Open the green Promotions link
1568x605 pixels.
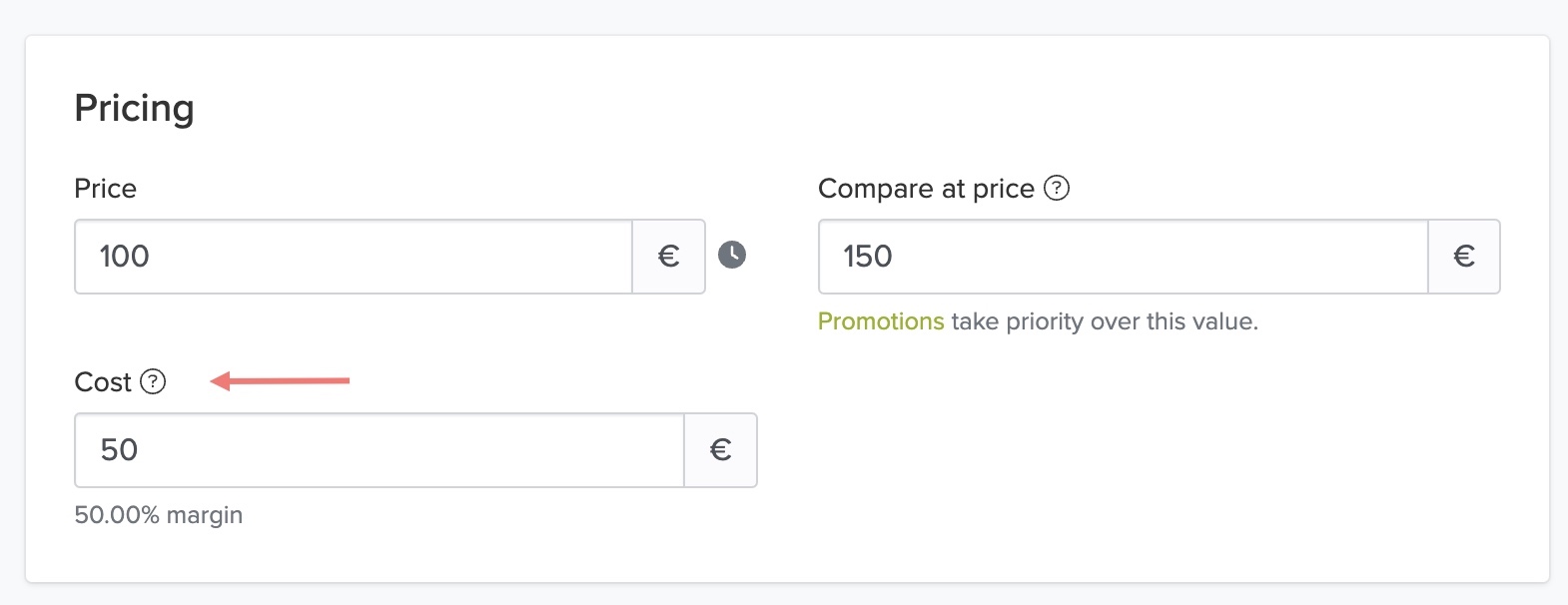(x=880, y=321)
